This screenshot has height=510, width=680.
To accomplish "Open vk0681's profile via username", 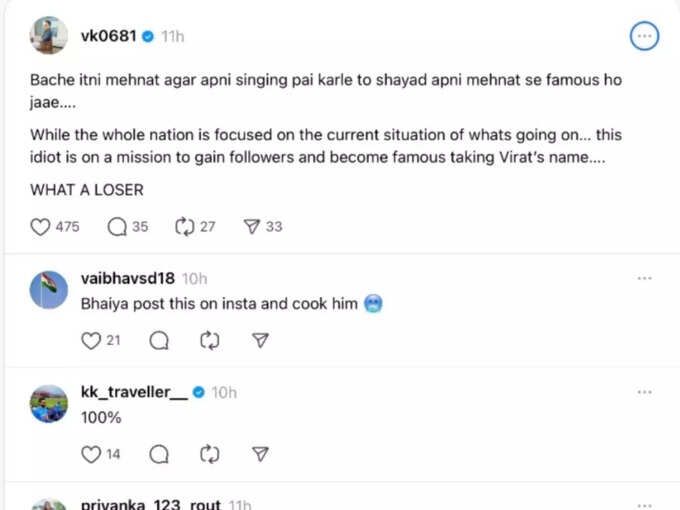I will click(107, 36).
